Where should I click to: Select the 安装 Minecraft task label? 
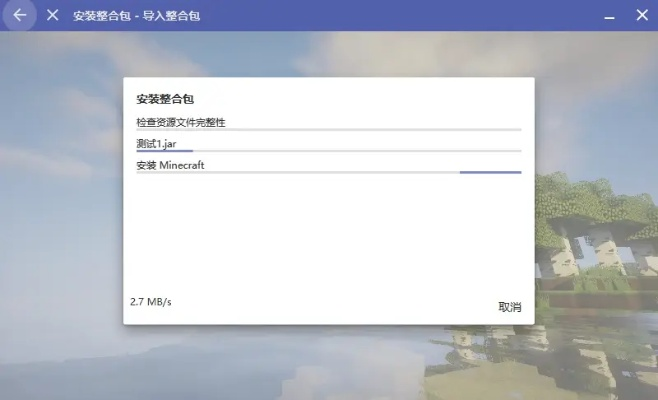[170, 165]
